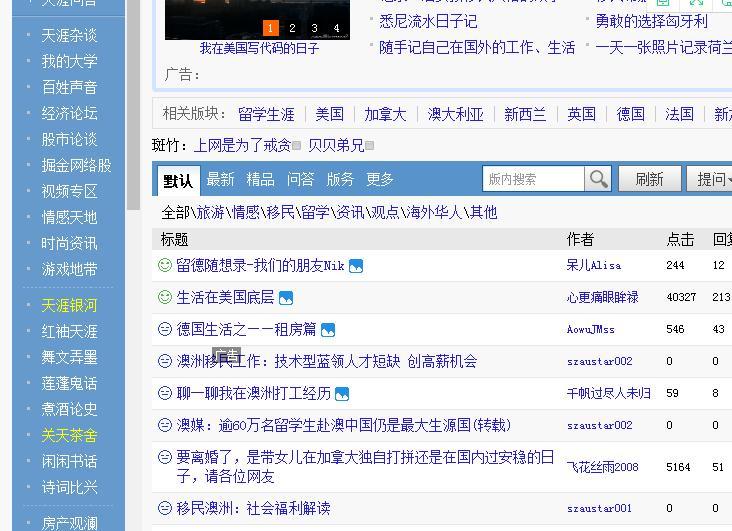
Task: Click the search magnifier icon
Action: tap(598, 179)
